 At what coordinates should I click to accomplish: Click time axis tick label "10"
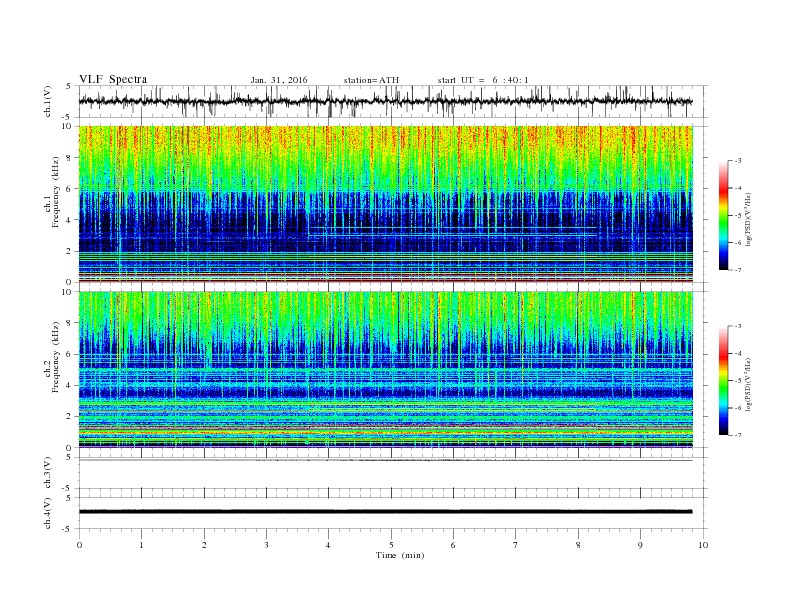point(703,545)
